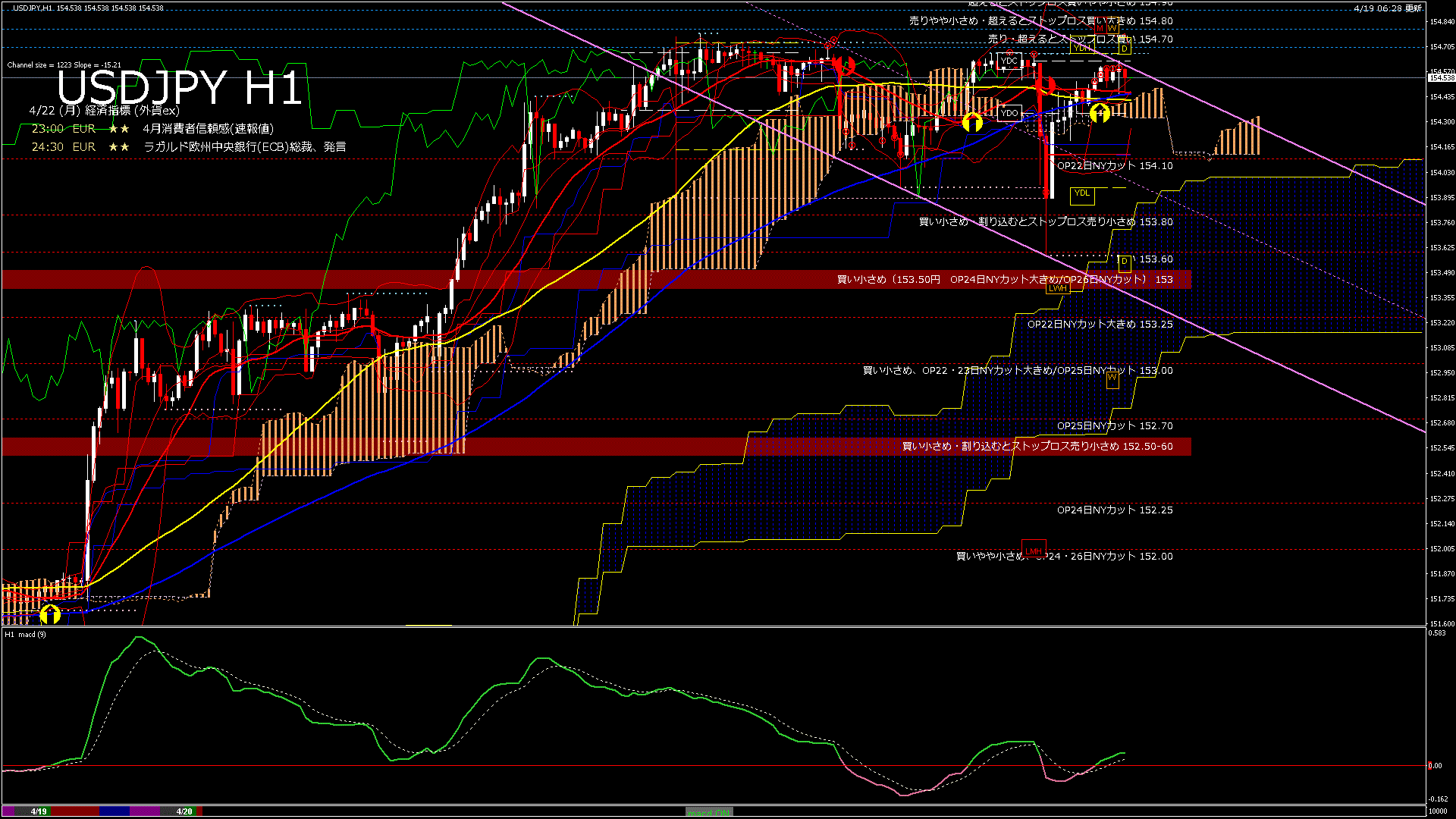
Task: Toggle the macd ON button
Action: pyautogui.click(x=709, y=812)
